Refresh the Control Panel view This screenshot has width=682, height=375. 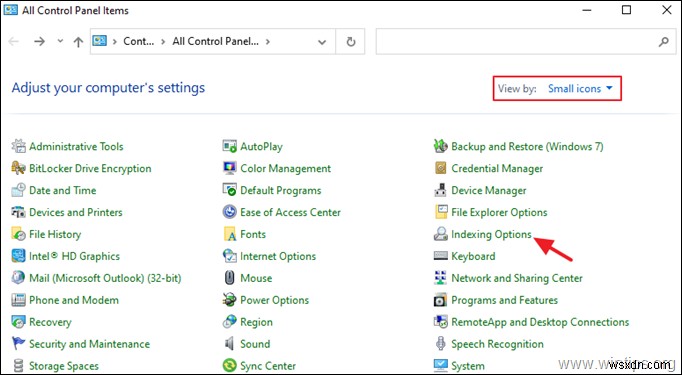(x=351, y=42)
